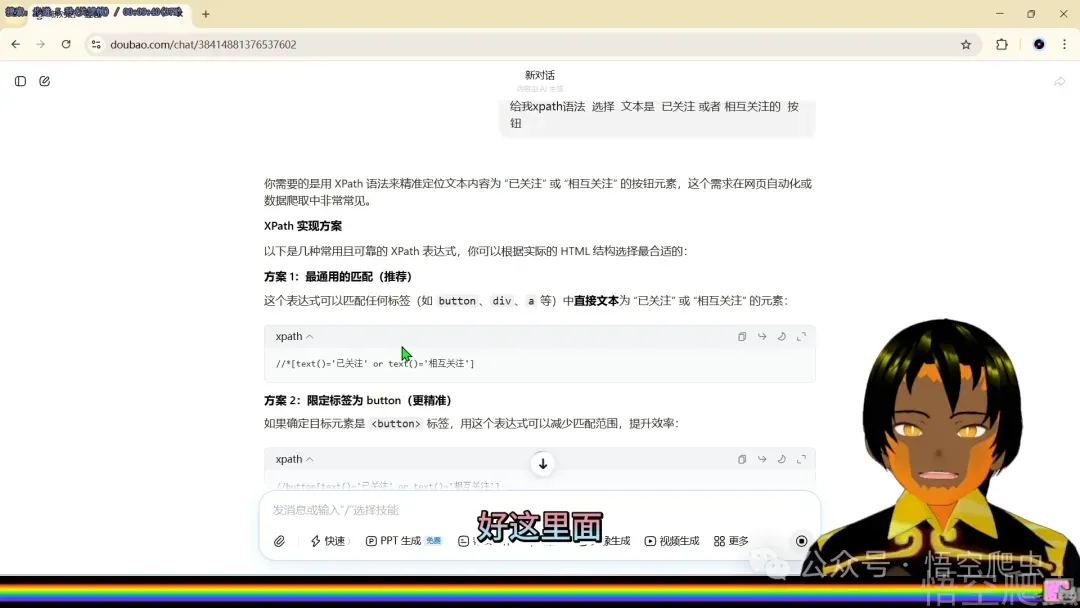Reload the doubao.com page

65,44
